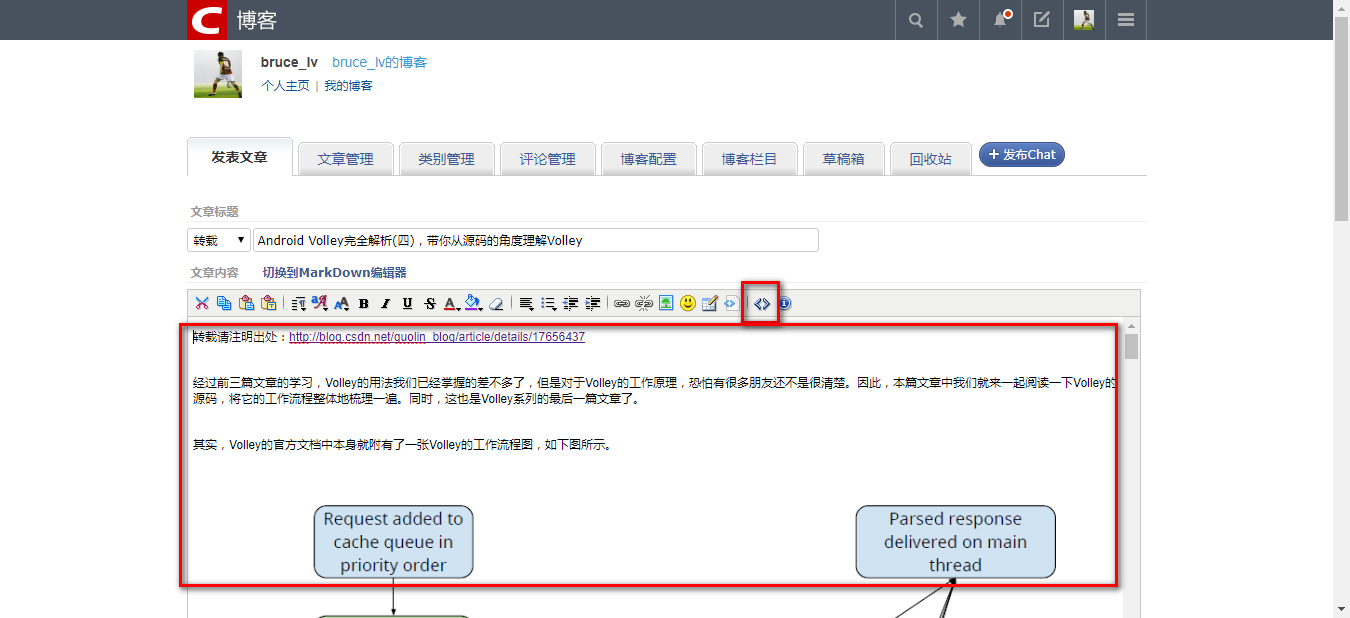The height and width of the screenshot is (618, 1350).
Task: Switch to the 类别管理 tab
Action: [447, 159]
